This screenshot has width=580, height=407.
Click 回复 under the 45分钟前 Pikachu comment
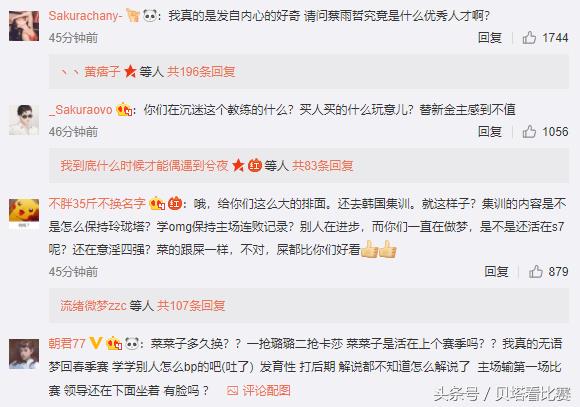[496, 271]
